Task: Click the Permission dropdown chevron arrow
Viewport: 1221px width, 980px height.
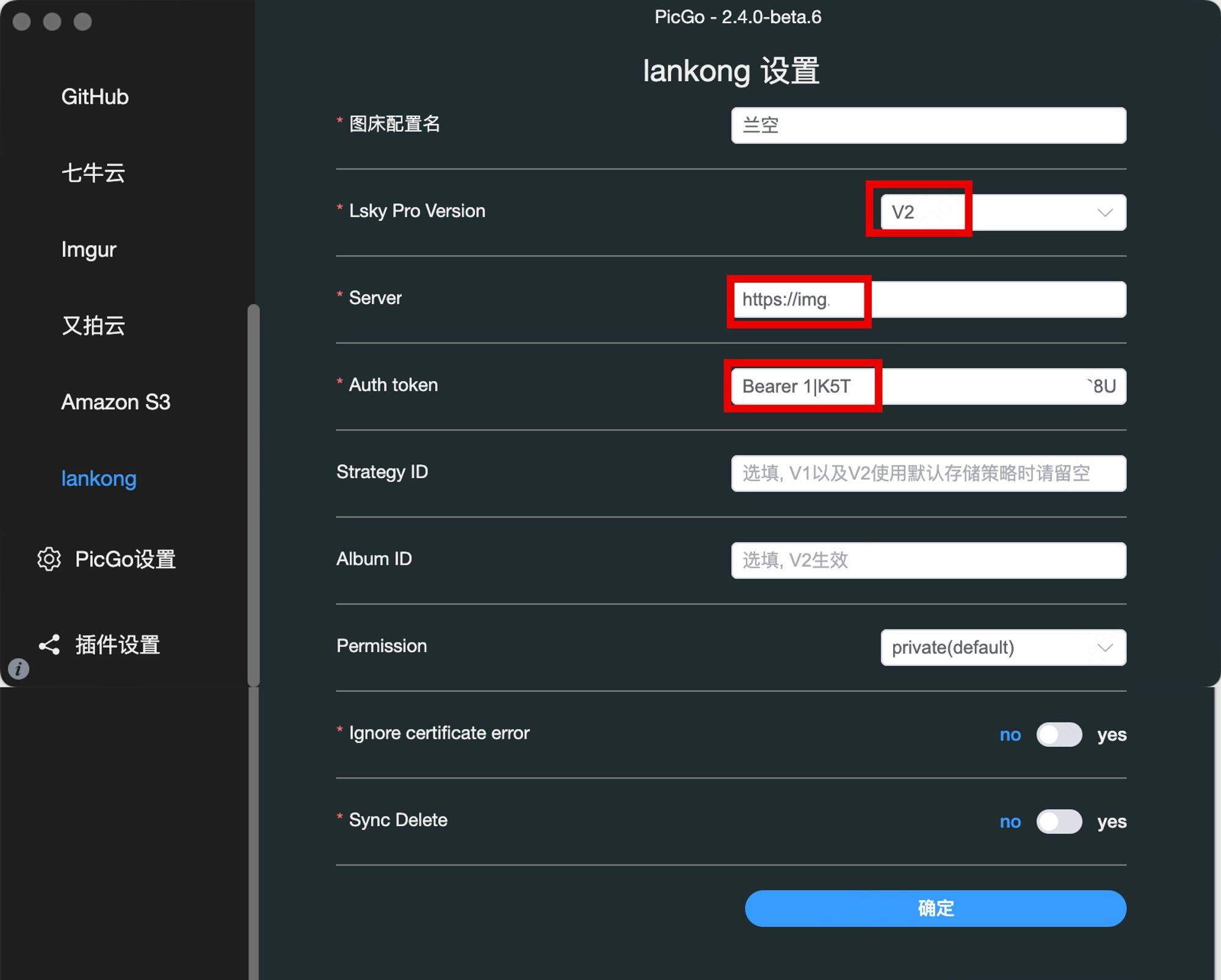Action: pyautogui.click(x=1105, y=647)
